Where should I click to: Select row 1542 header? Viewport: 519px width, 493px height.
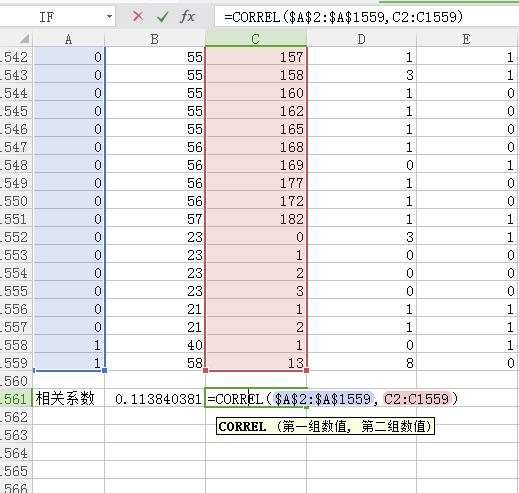click(x=16, y=57)
